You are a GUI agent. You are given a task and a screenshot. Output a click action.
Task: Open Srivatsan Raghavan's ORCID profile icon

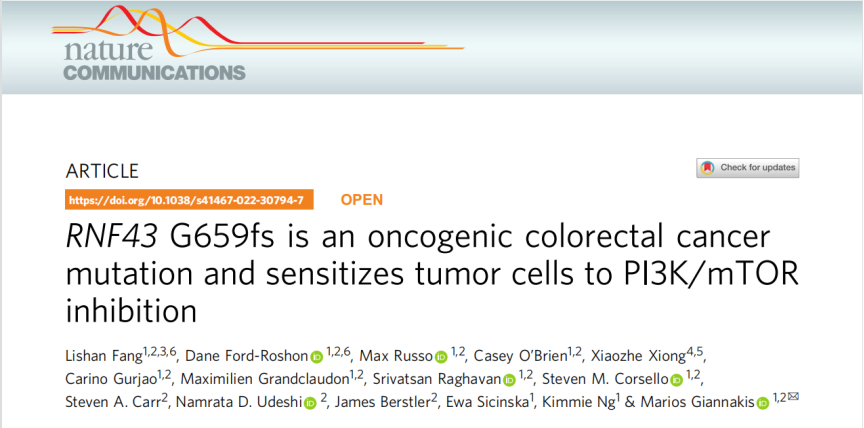[x=509, y=380]
